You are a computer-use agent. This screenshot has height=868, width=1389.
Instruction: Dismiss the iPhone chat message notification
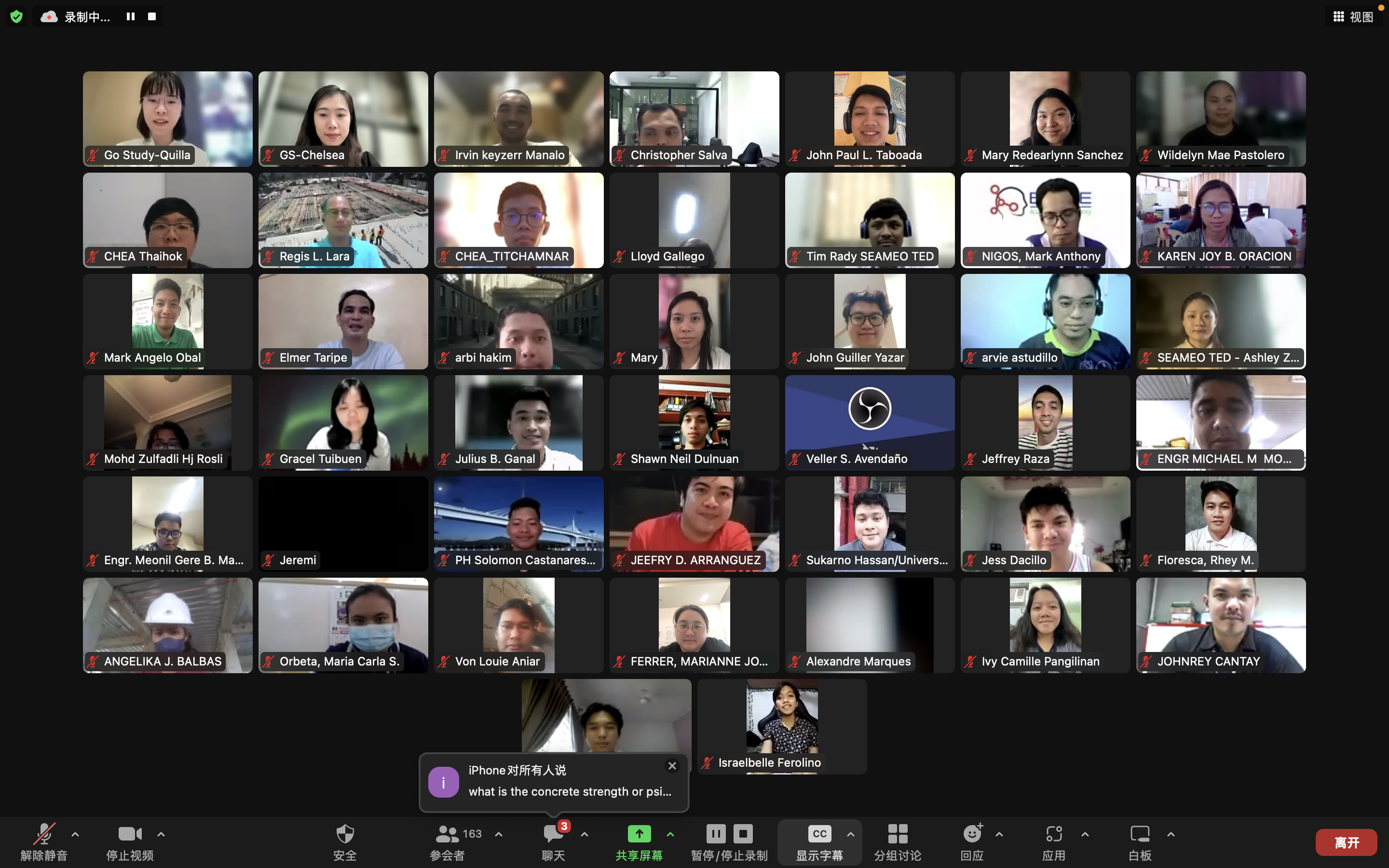pyautogui.click(x=672, y=766)
